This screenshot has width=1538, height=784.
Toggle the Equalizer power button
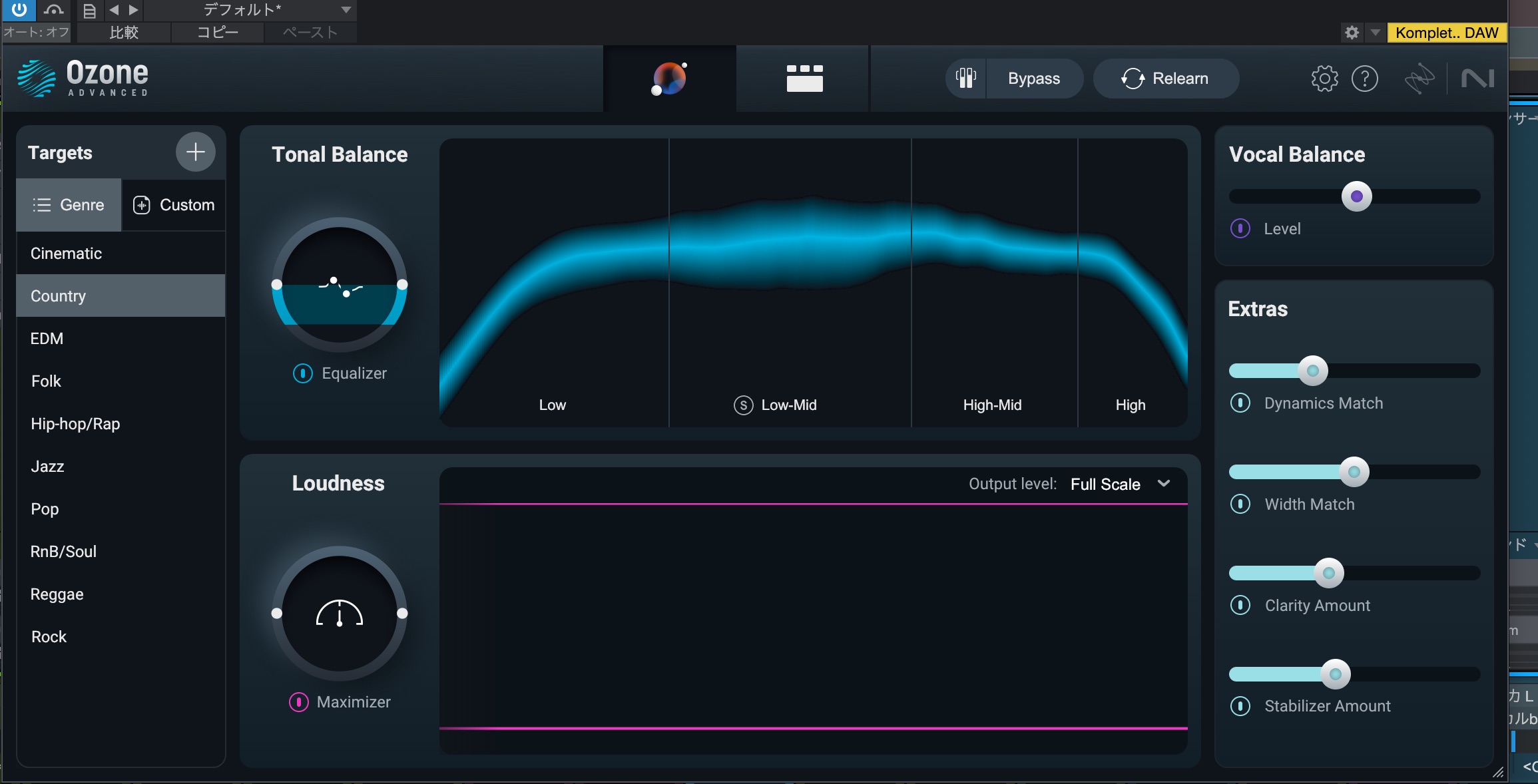303,373
